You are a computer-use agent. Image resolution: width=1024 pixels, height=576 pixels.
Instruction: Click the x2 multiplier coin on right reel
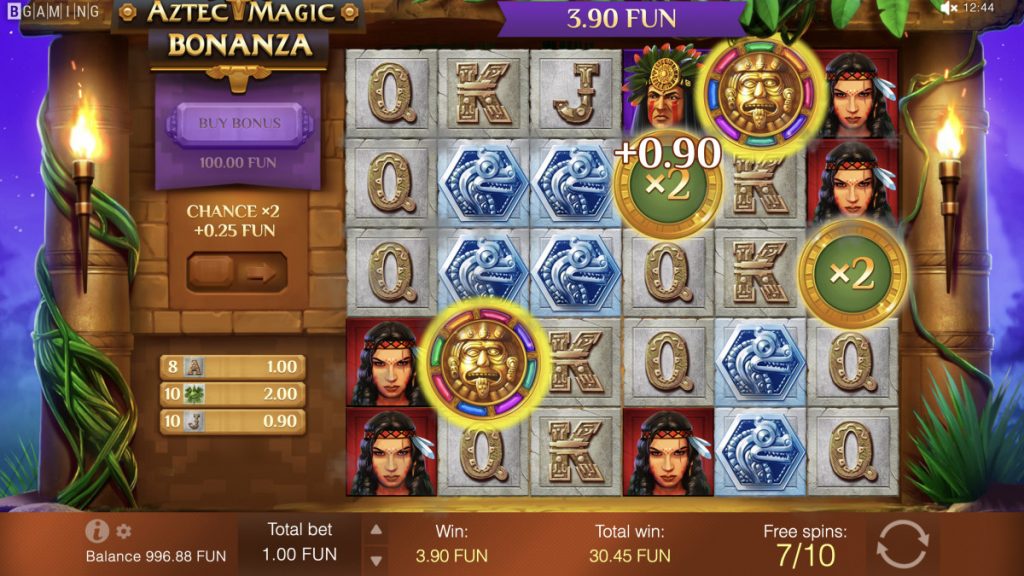tap(853, 274)
